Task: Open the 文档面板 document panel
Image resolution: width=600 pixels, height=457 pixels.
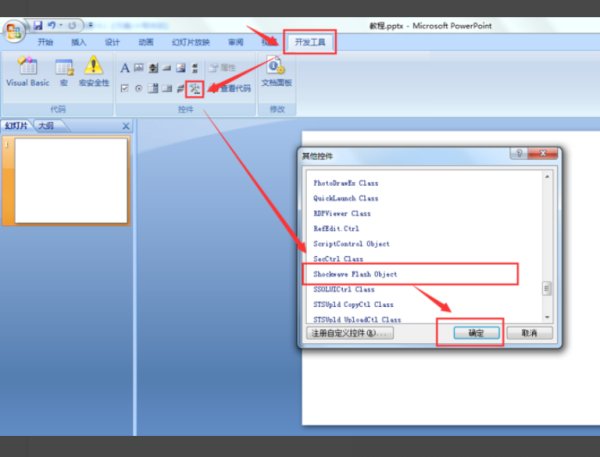Action: pos(276,72)
